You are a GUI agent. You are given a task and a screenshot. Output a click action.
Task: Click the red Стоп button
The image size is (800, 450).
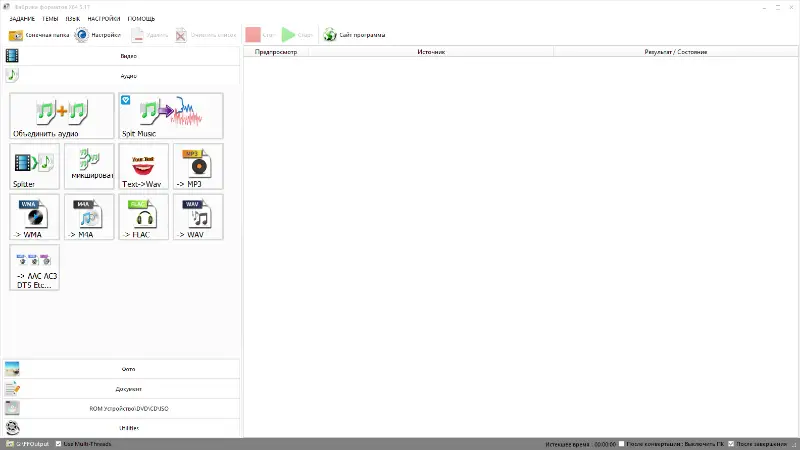coord(260,35)
